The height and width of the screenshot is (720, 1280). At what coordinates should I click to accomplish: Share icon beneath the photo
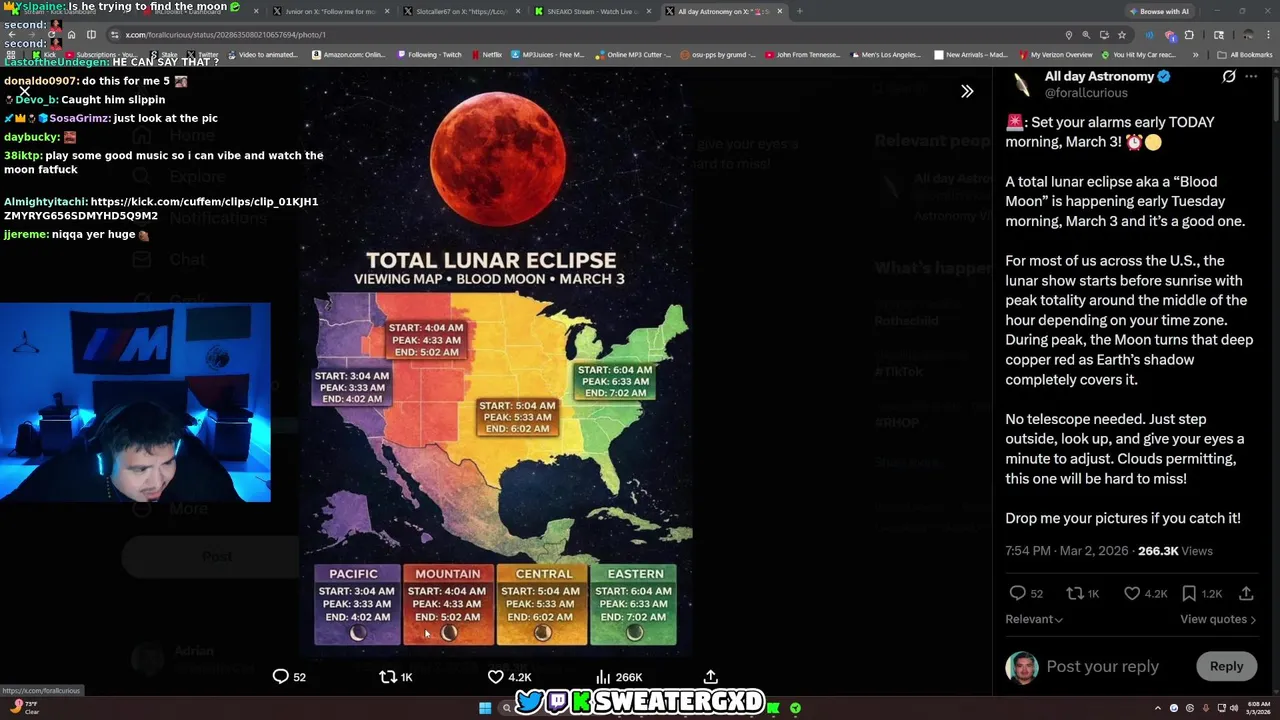710,677
